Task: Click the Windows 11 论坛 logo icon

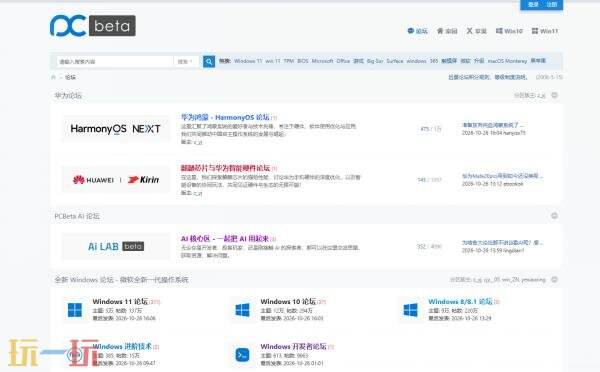Action: (75, 310)
